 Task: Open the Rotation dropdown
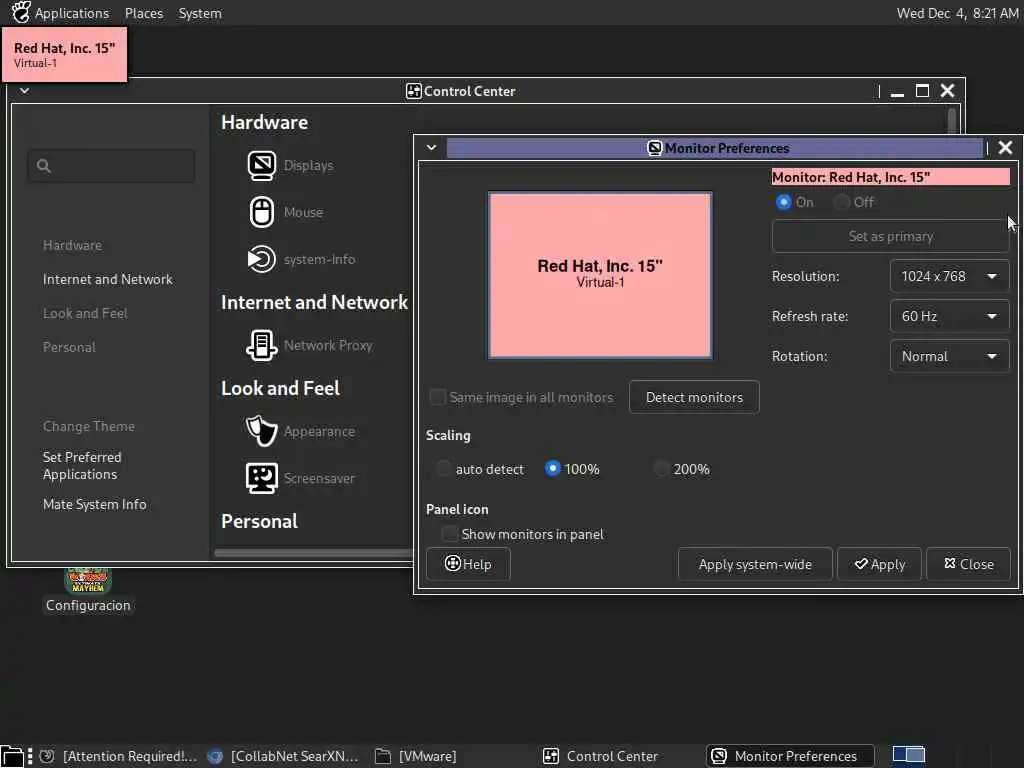950,356
